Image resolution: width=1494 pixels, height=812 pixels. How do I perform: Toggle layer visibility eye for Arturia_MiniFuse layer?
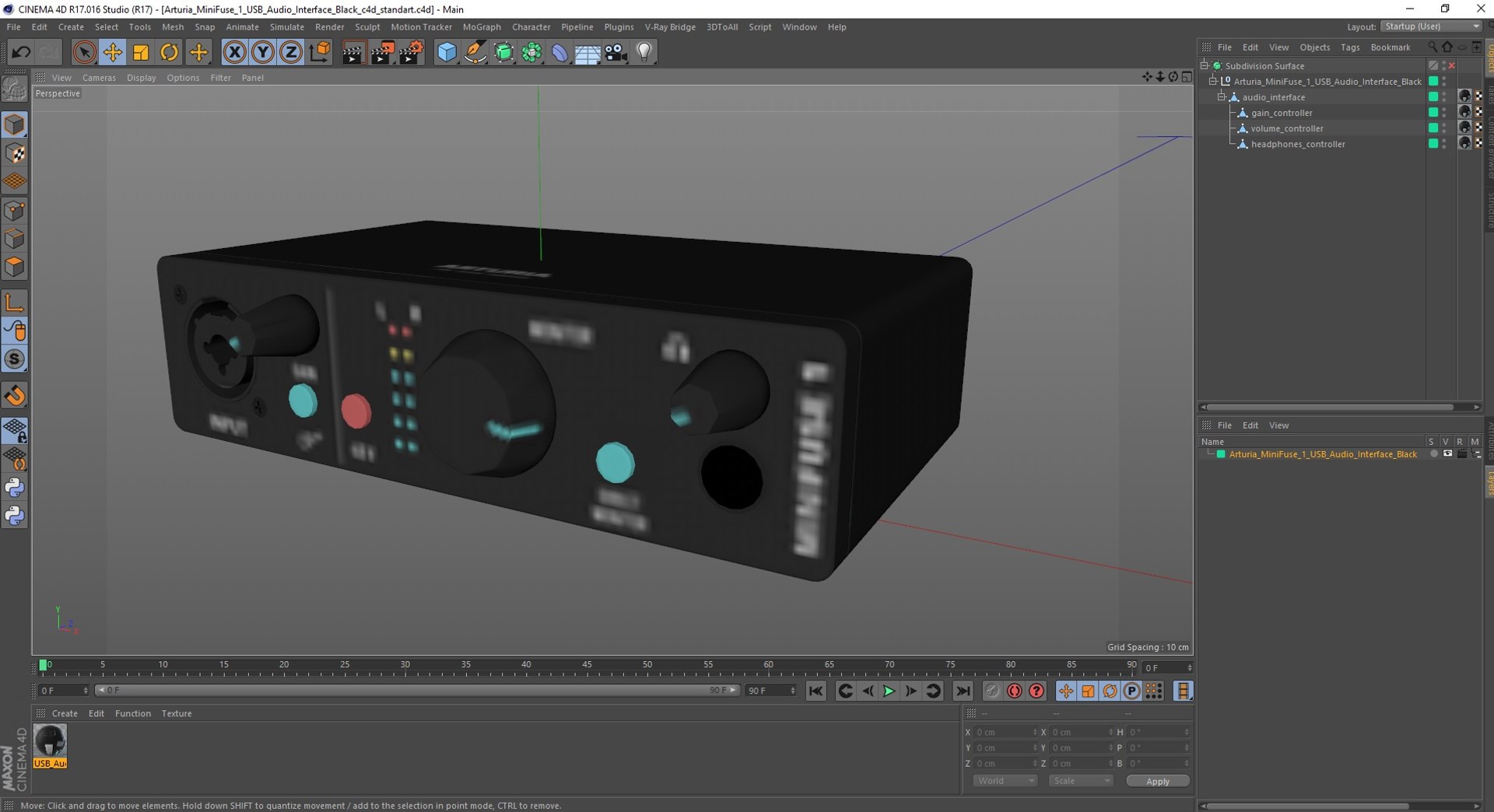point(1447,454)
